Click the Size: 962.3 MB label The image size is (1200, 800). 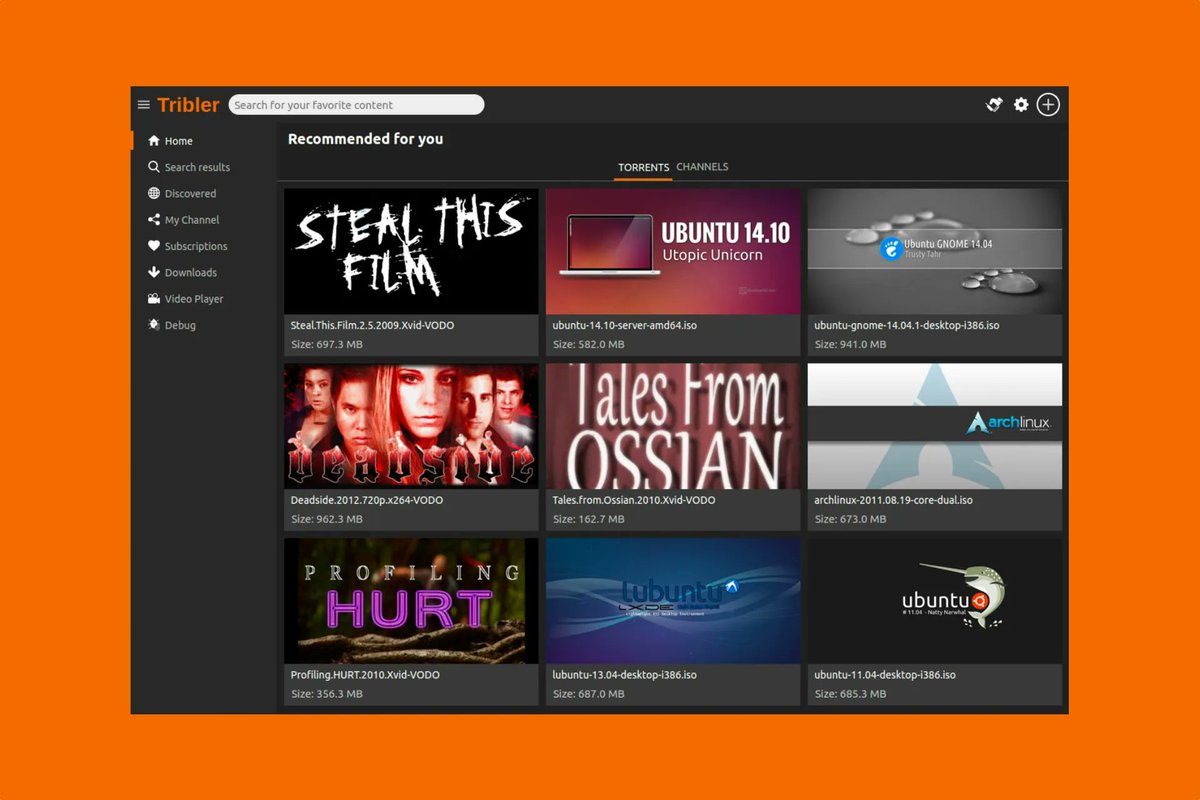coord(327,519)
